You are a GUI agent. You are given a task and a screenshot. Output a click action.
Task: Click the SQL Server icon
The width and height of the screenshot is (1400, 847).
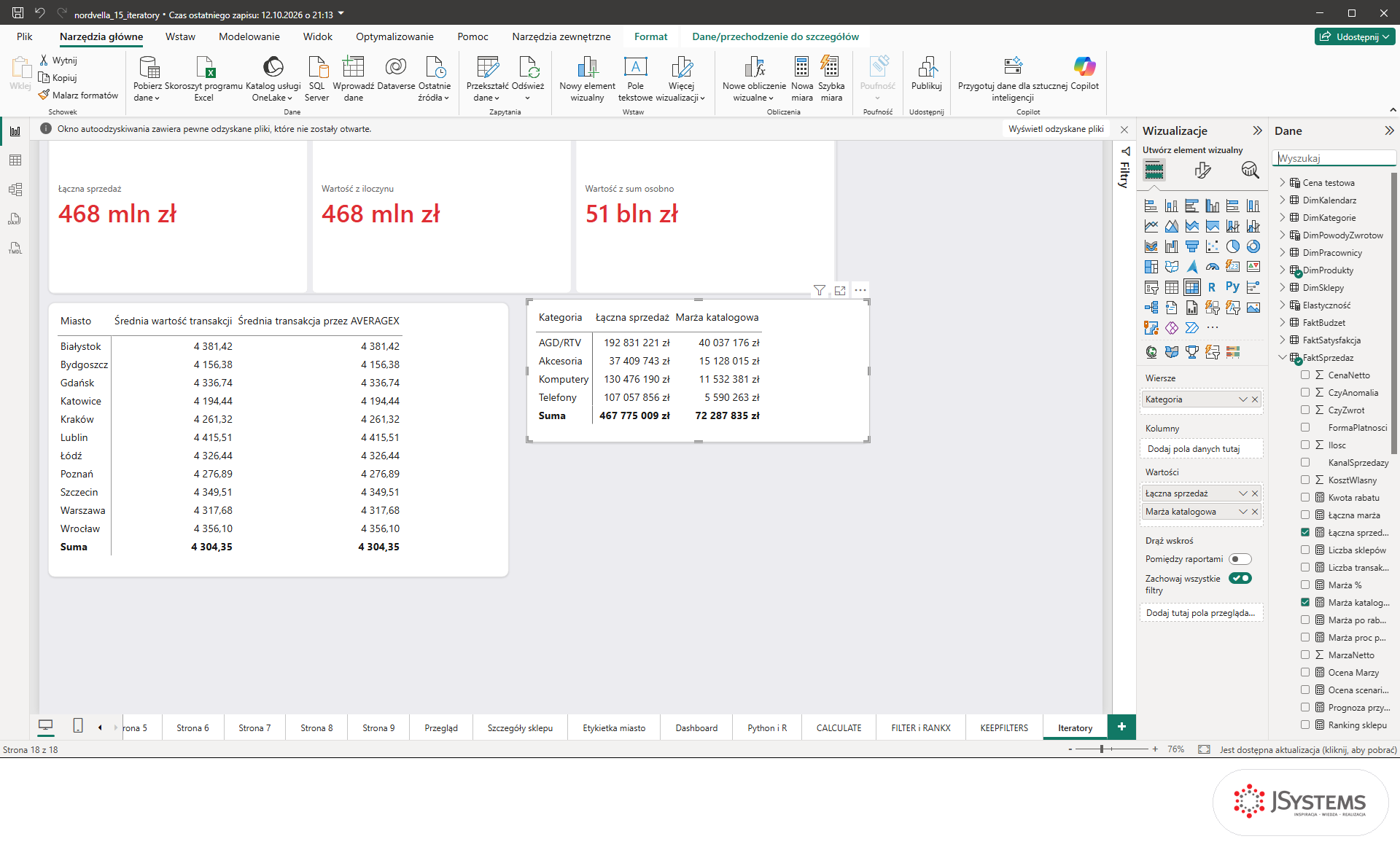[316, 78]
